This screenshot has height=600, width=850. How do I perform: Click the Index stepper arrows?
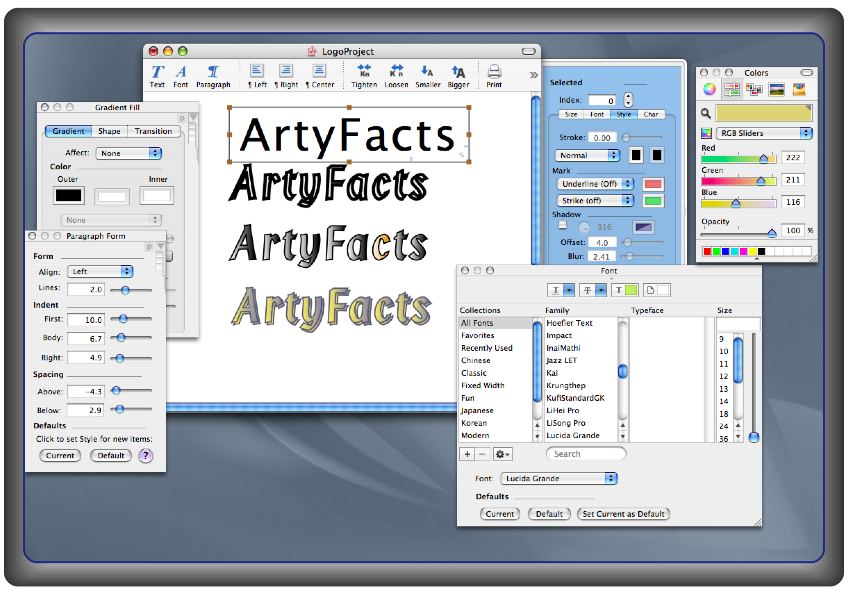click(628, 100)
